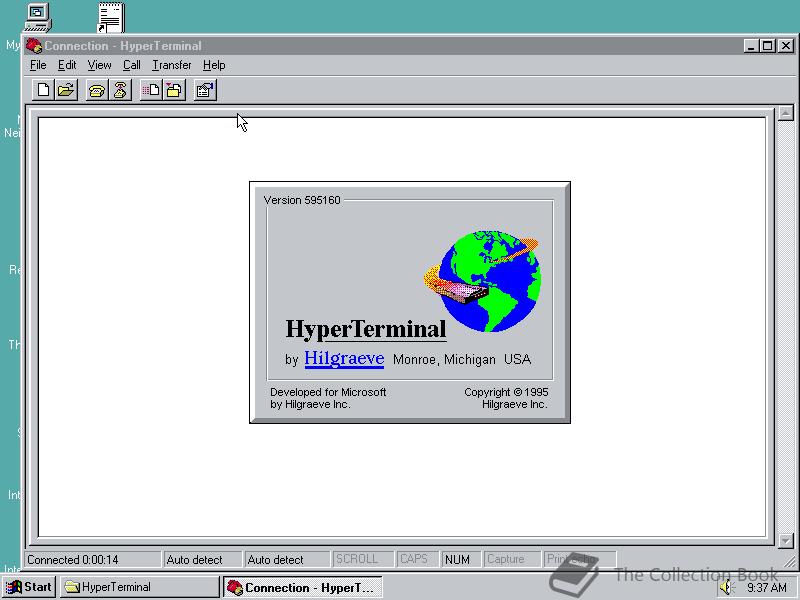
Task: Click the Monroe, Michigan USA text
Action: click(462, 360)
